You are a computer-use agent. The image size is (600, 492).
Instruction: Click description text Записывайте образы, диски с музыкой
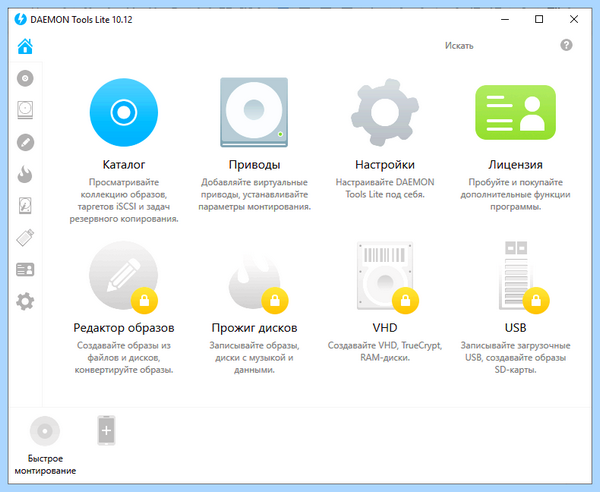254,358
